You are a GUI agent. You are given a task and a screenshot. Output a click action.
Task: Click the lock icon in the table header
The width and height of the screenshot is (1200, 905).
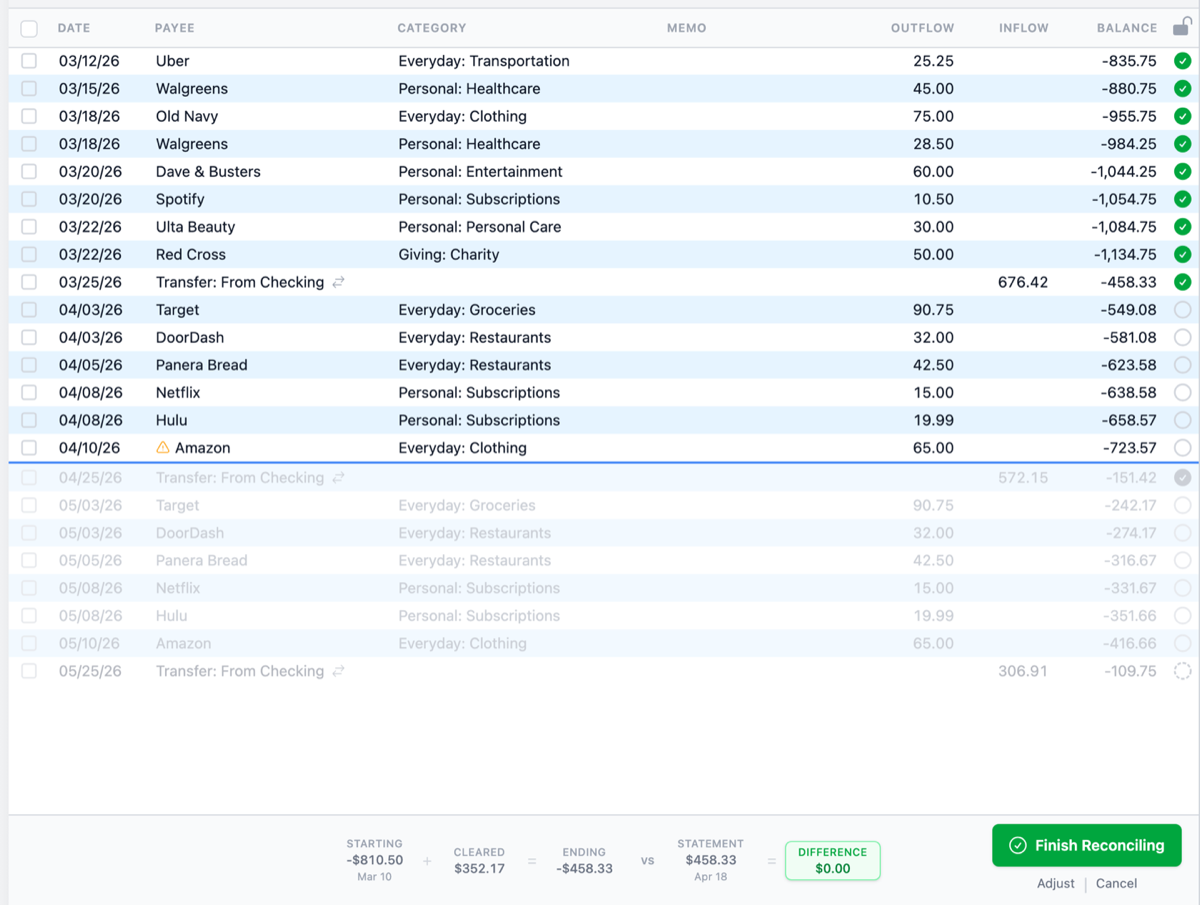[1182, 27]
